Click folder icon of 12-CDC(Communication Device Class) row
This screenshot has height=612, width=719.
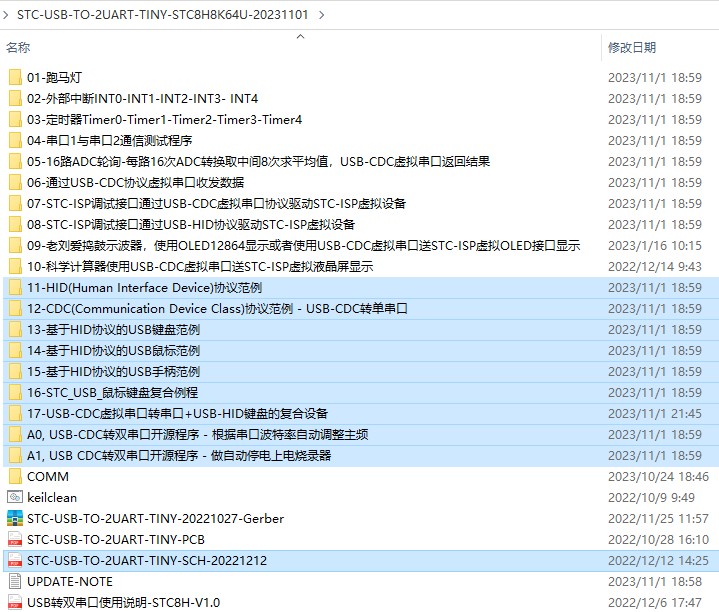coord(15,309)
